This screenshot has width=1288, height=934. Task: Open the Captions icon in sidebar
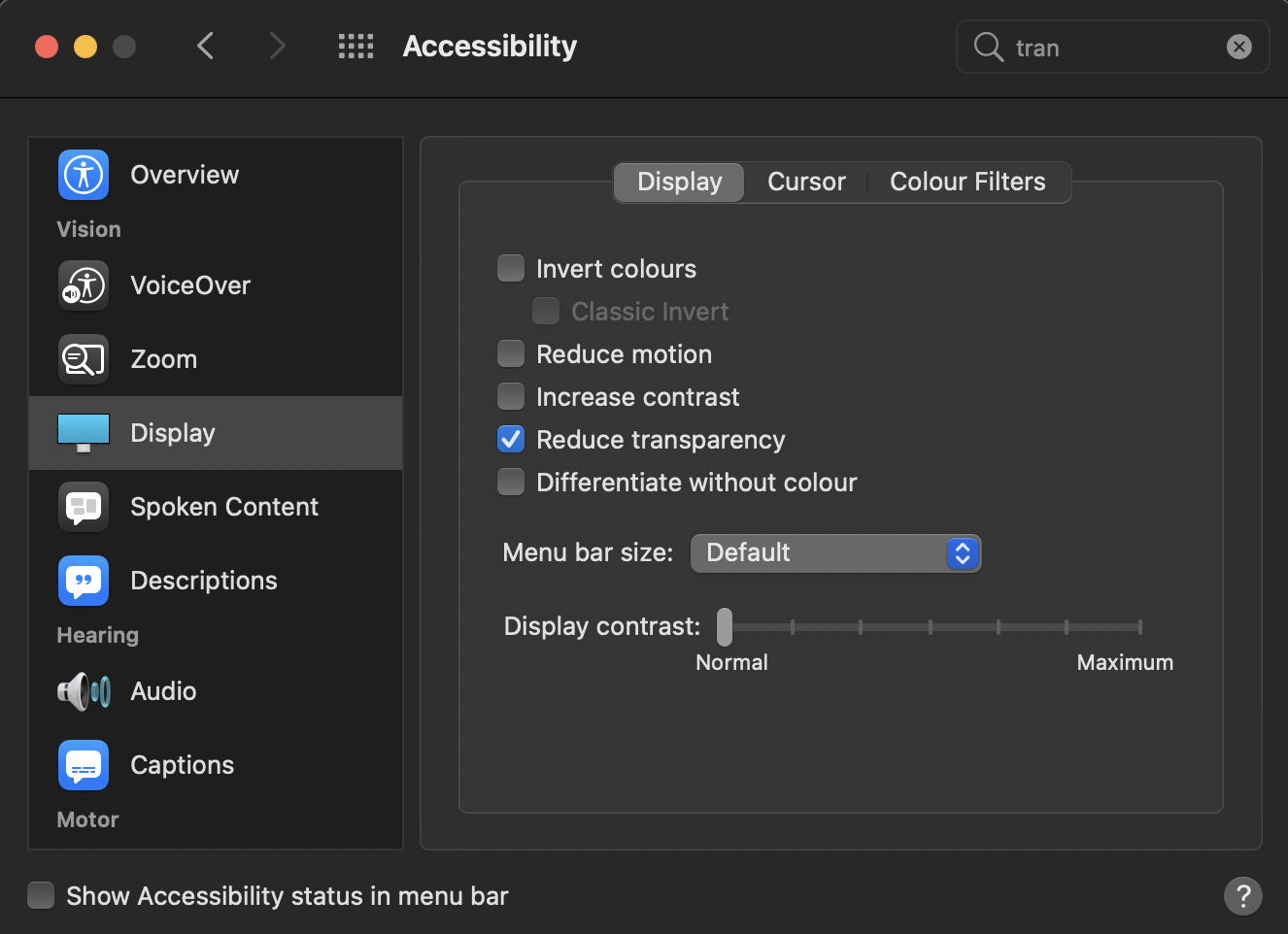(x=84, y=765)
